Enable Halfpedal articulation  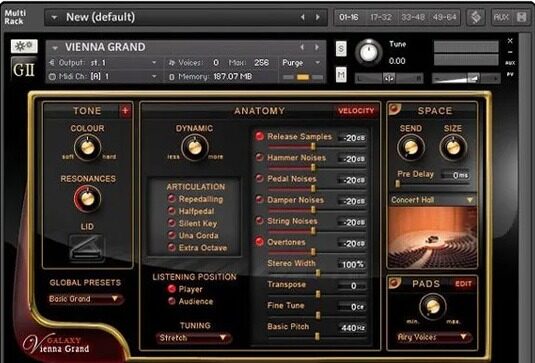[172, 211]
